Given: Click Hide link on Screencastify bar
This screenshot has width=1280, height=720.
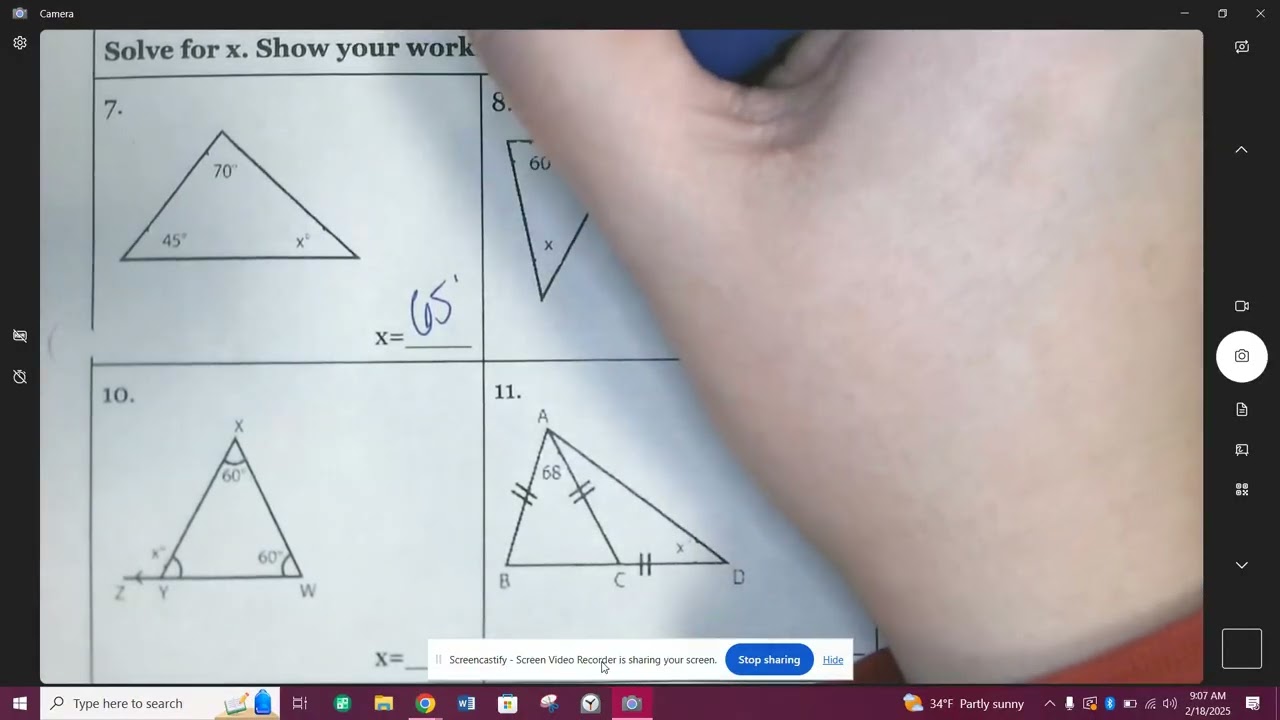Looking at the screenshot, I should [x=833, y=660].
